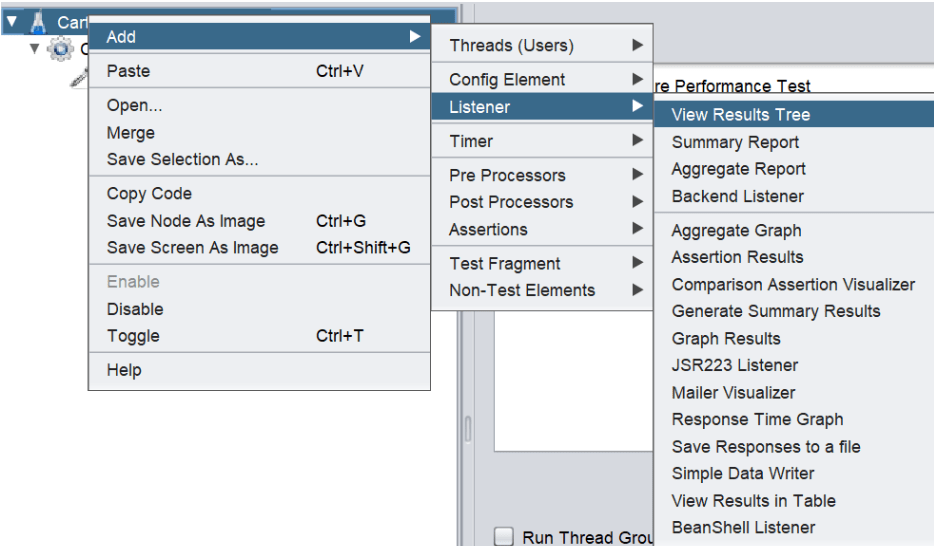Click the Test Plan flask icon
This screenshot has height=546, width=934.
tap(38, 22)
